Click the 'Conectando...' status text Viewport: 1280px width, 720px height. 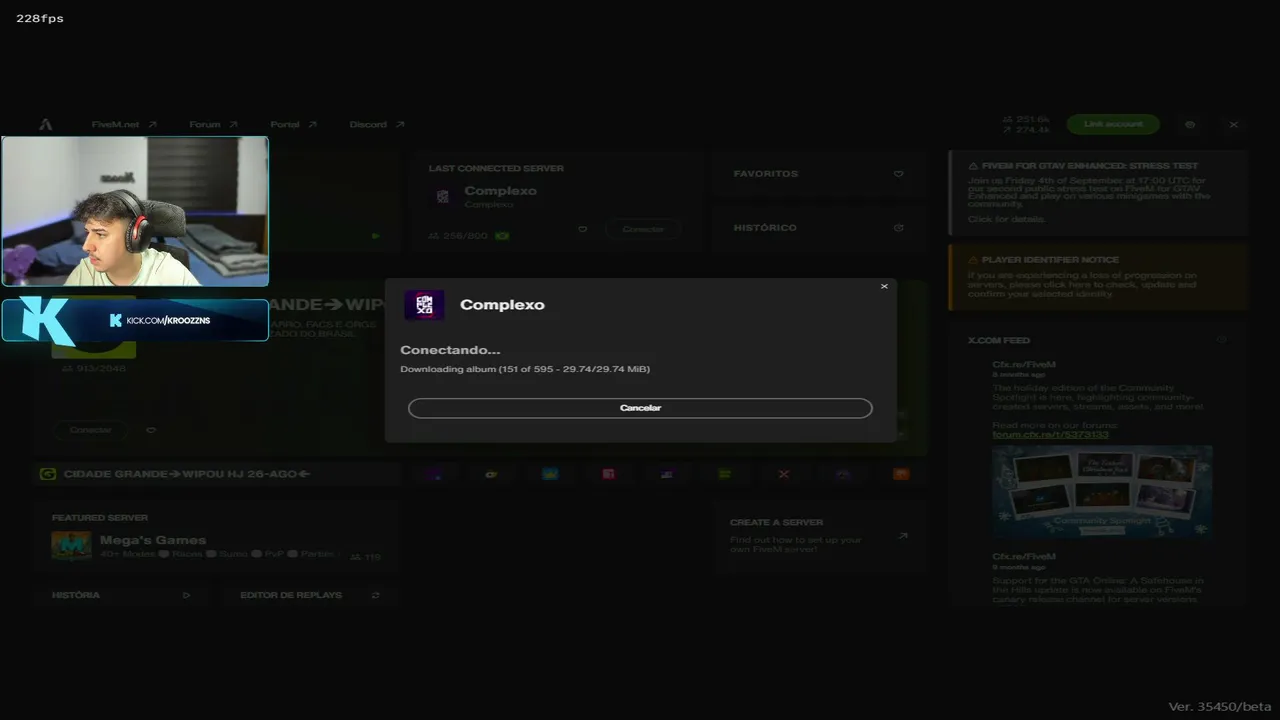450,350
